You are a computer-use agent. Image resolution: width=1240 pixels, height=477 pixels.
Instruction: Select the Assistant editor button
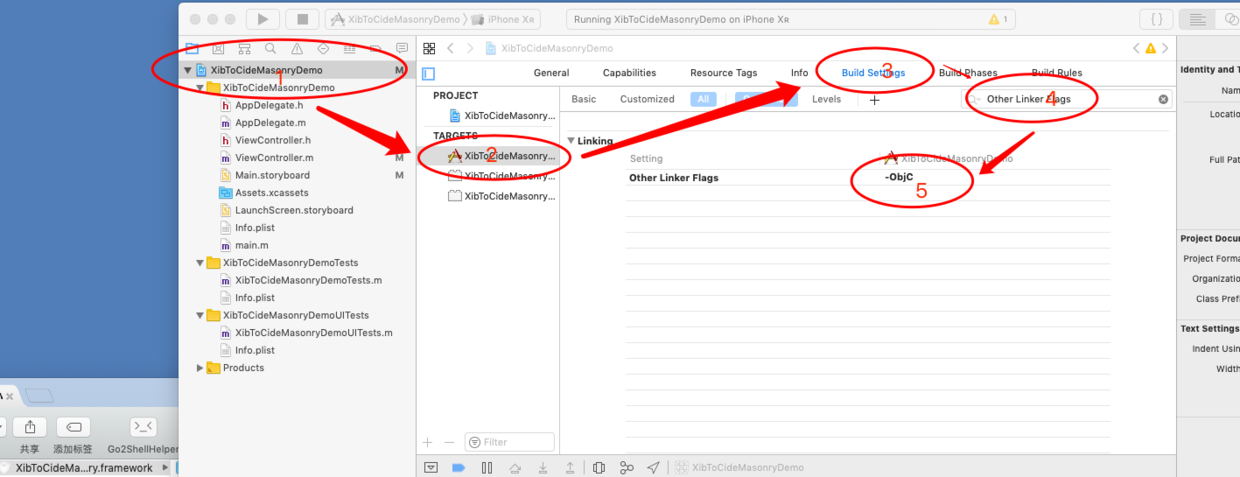click(1229, 19)
